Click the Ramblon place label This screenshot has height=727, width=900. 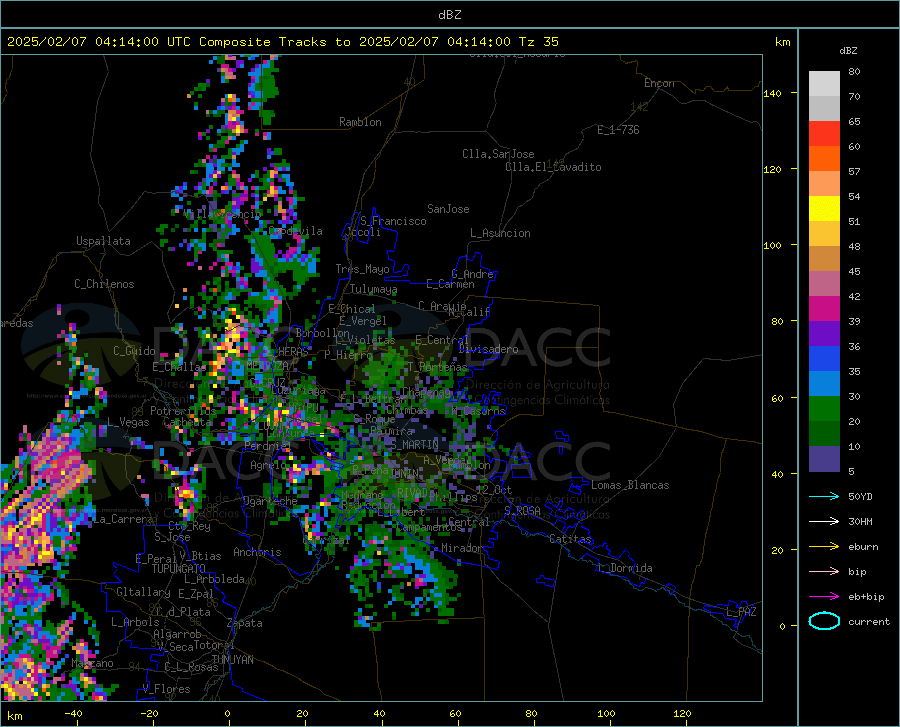click(x=360, y=122)
